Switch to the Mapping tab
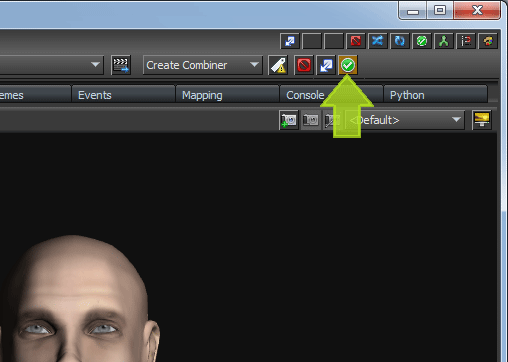This screenshot has width=508, height=362. point(227,95)
